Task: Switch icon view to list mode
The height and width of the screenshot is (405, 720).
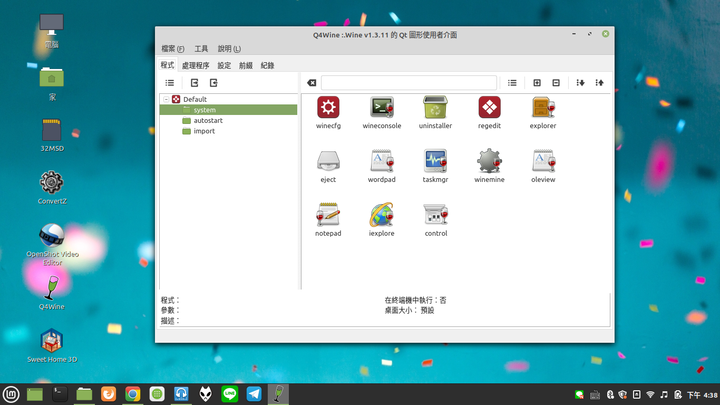Action: click(x=512, y=83)
